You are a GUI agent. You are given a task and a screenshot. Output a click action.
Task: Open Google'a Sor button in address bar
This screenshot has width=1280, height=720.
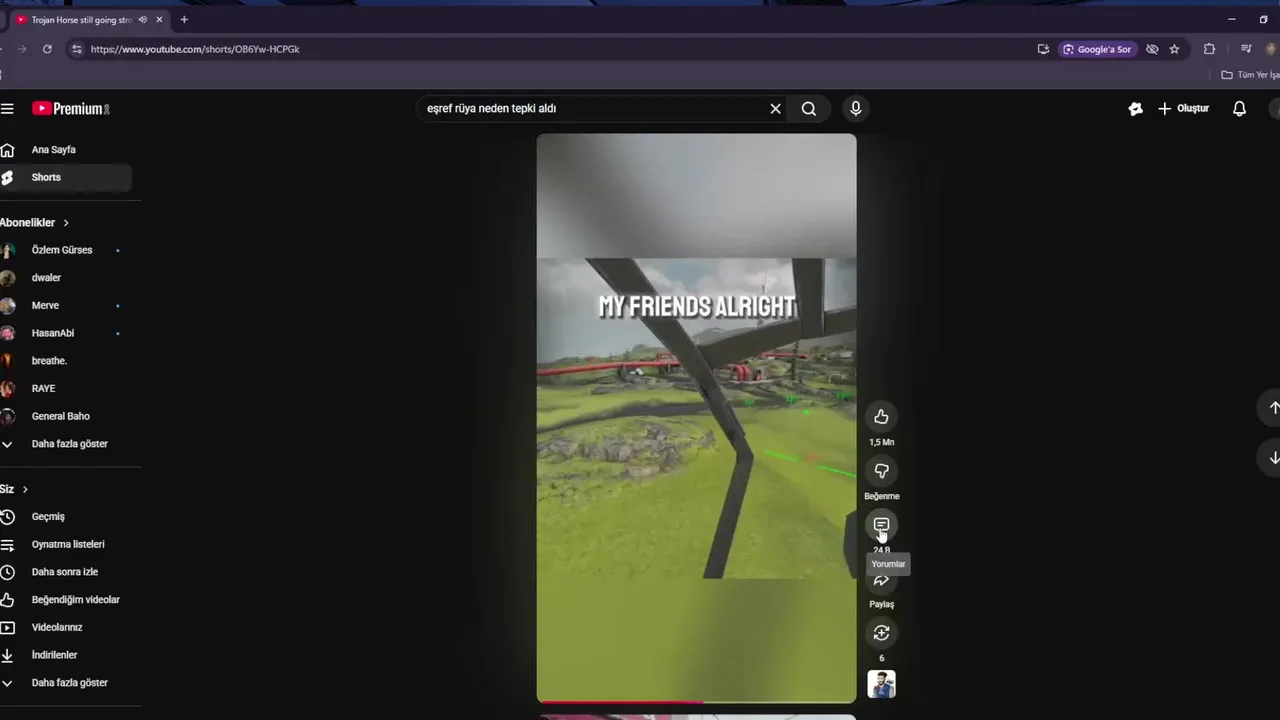click(1097, 49)
